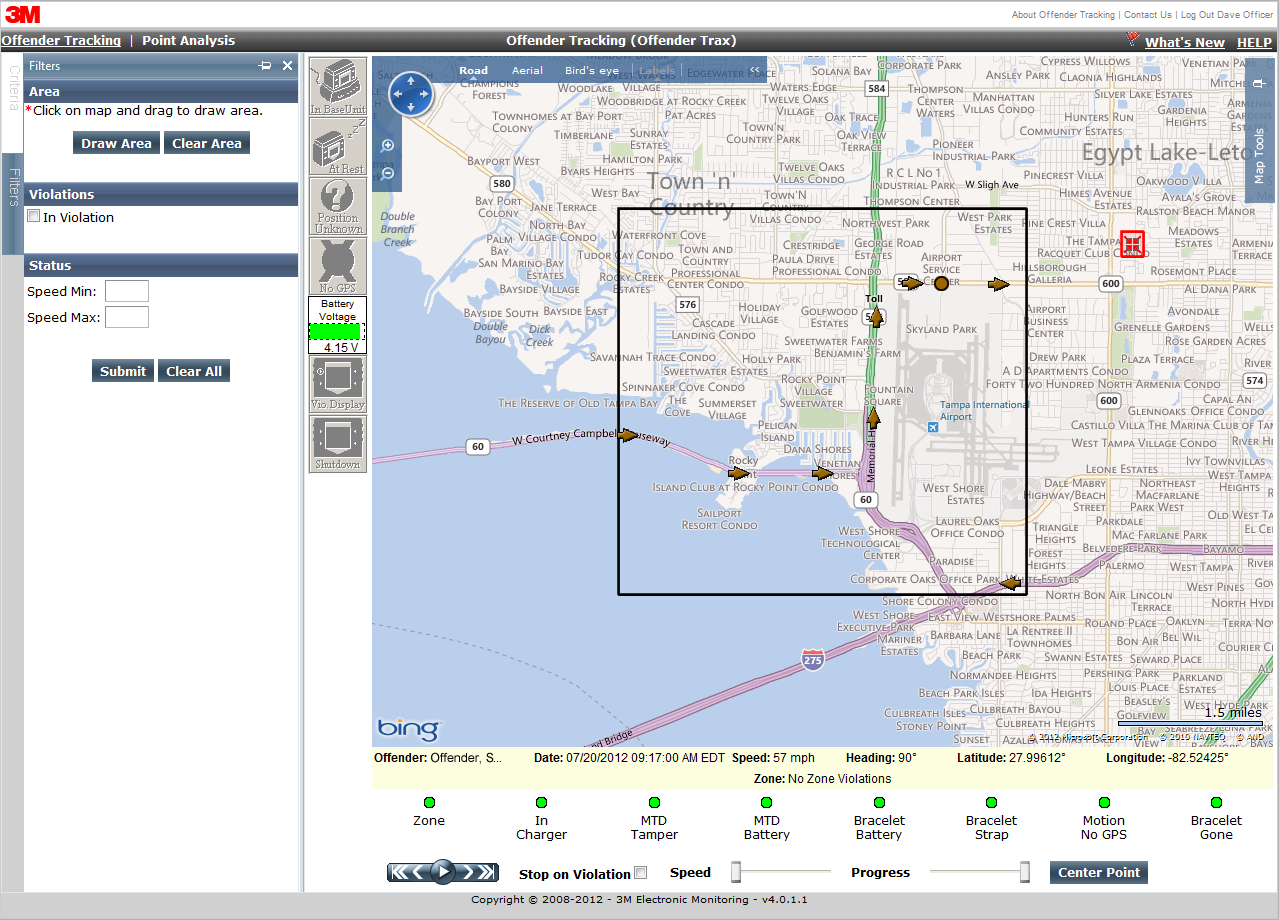Viewport: 1279px width, 920px height.
Task: Select the Position Unknown icon
Action: 338,206
